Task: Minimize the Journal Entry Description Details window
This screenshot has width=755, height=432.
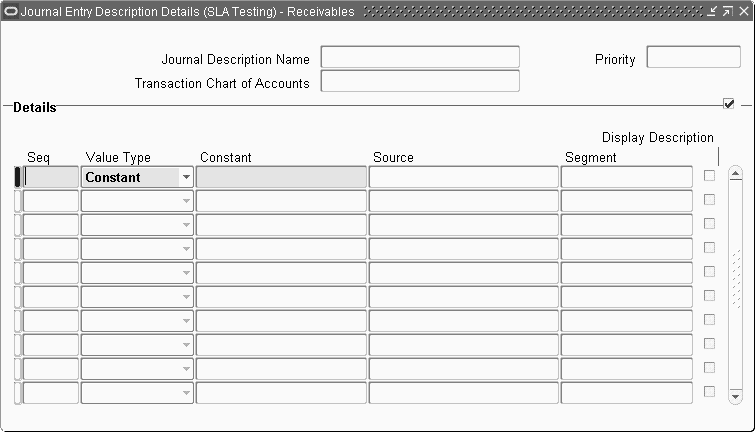Action: 712,11
